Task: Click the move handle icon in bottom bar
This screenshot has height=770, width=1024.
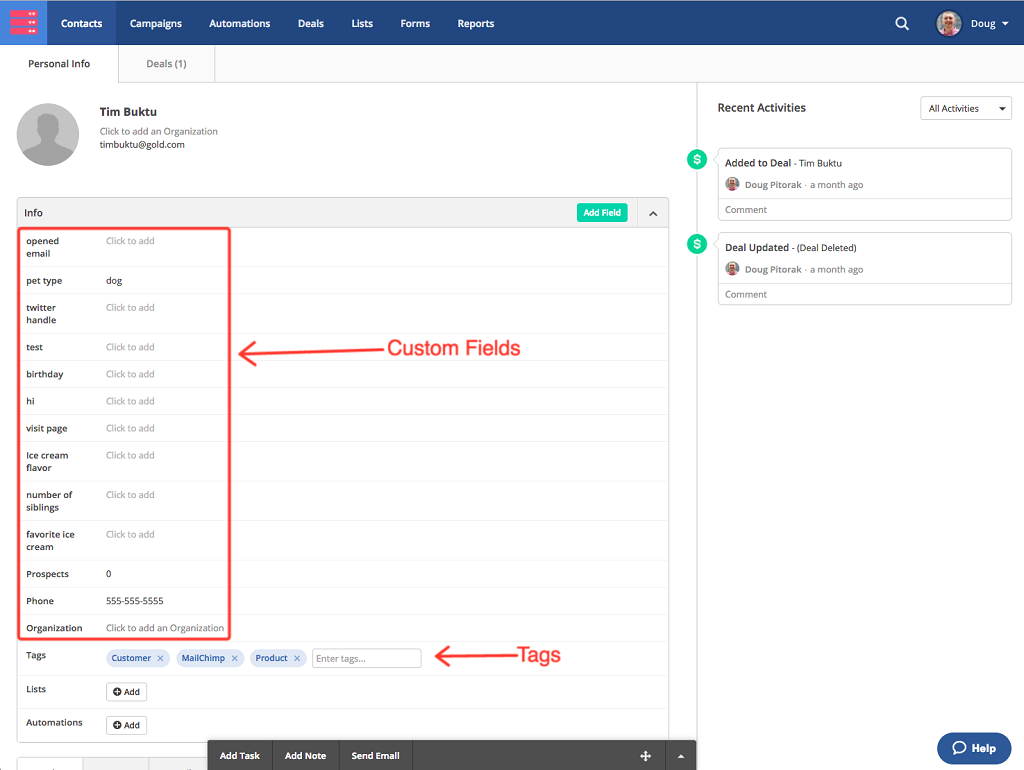Action: (x=645, y=756)
